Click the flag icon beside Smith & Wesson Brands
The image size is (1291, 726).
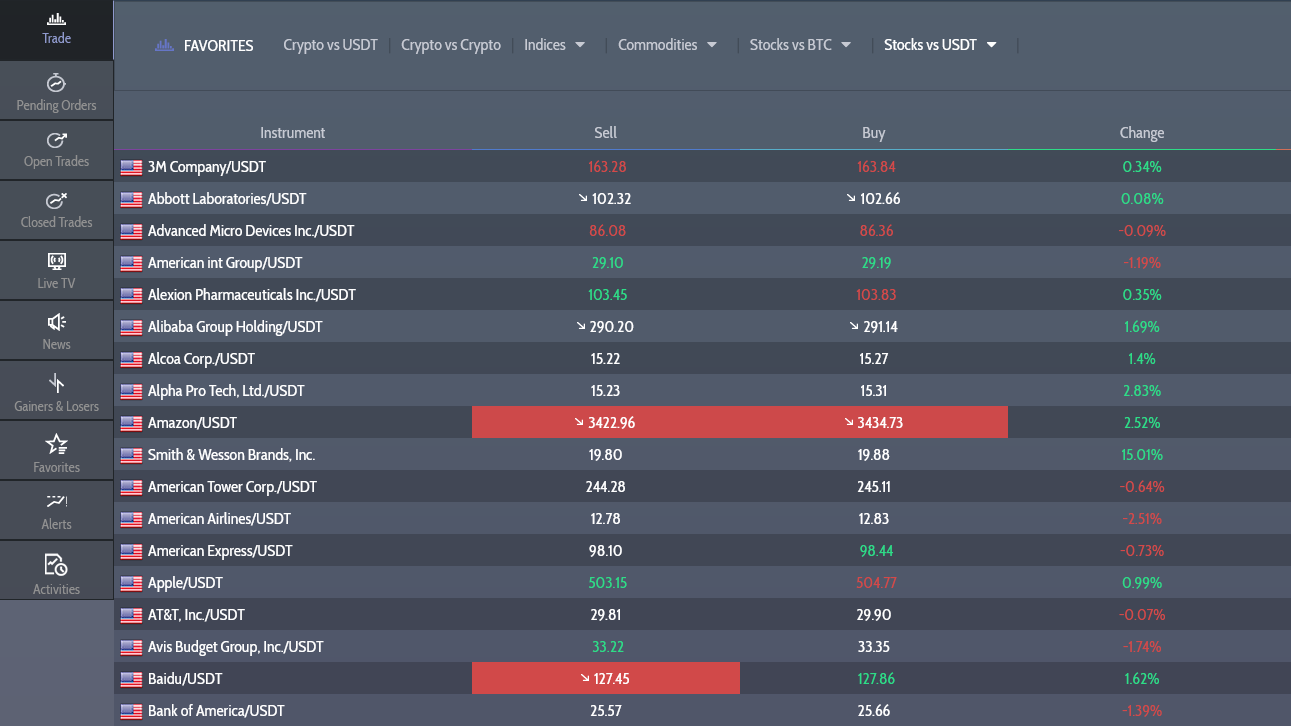tap(131, 455)
